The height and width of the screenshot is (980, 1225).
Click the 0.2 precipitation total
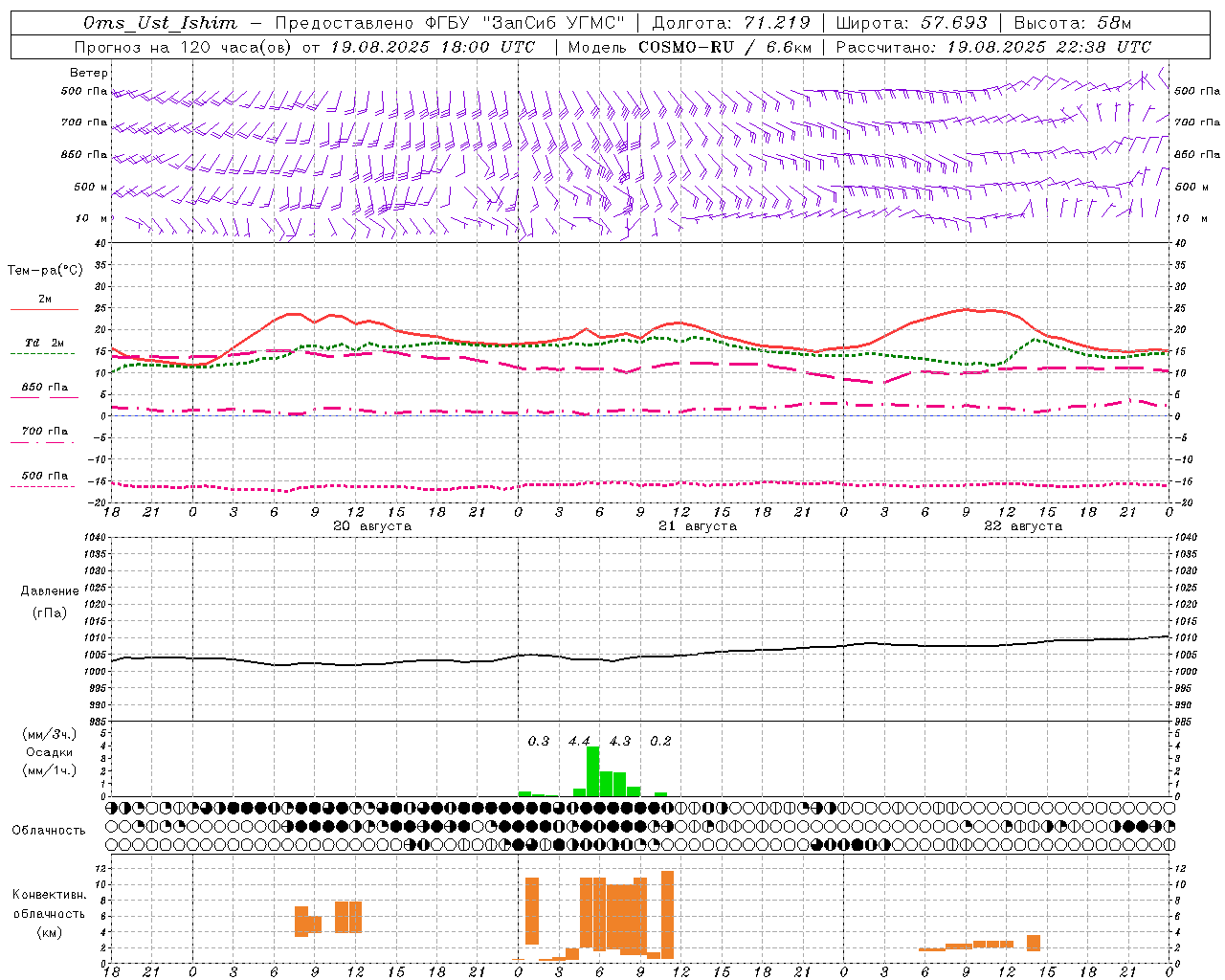(x=660, y=741)
